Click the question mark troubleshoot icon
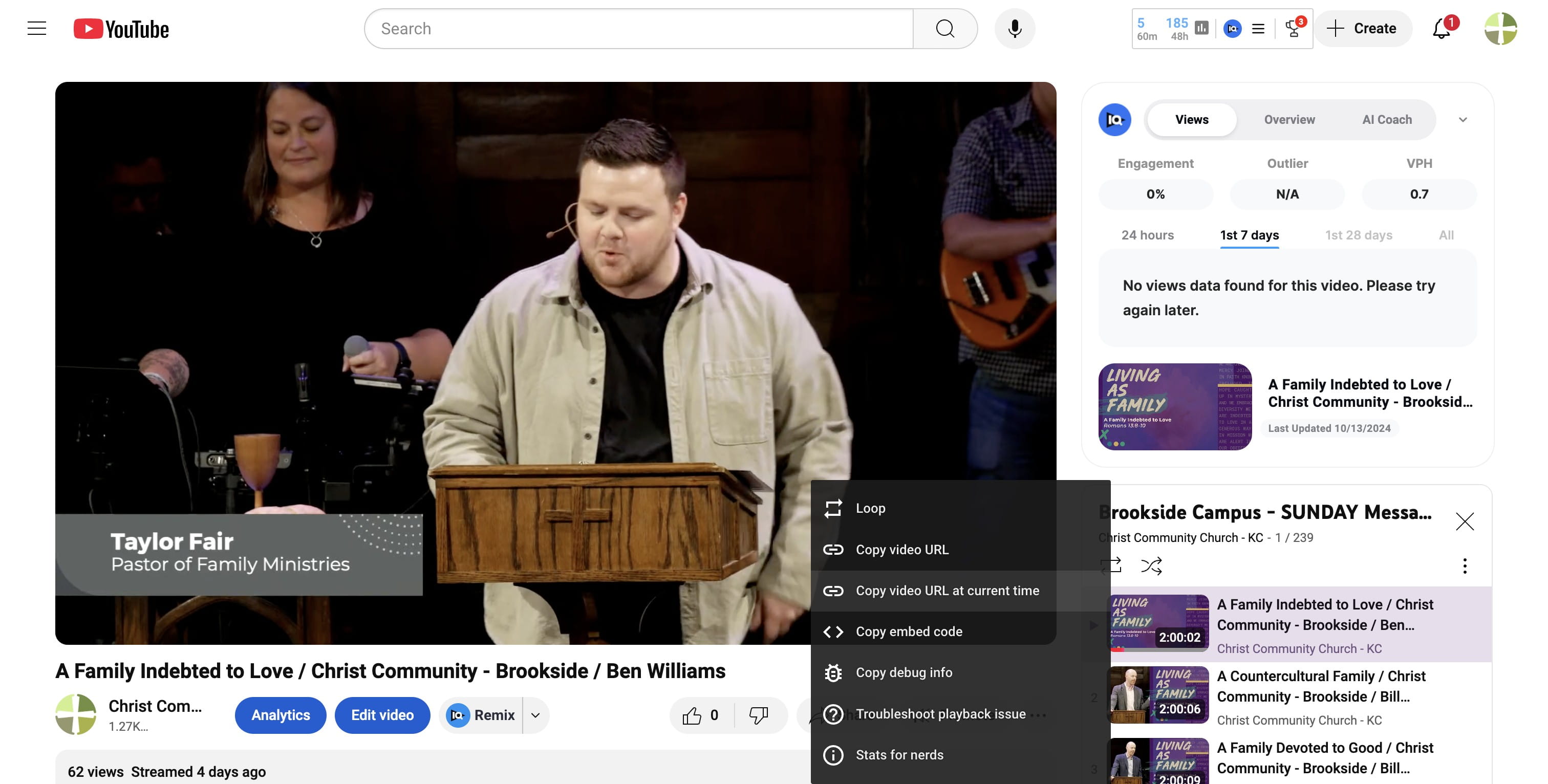1548x784 pixels. [833, 714]
